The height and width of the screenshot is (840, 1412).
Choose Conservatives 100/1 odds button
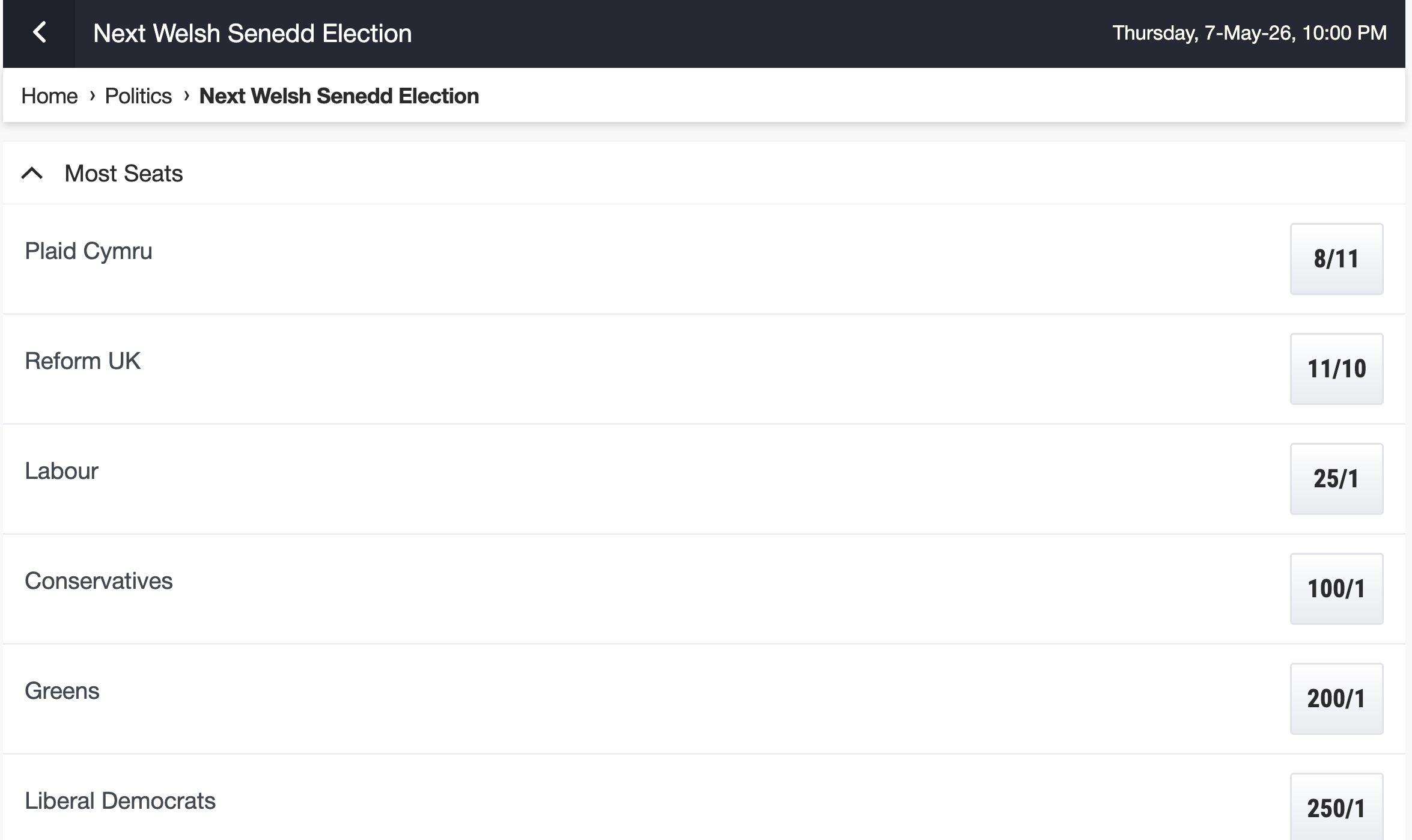click(1336, 589)
